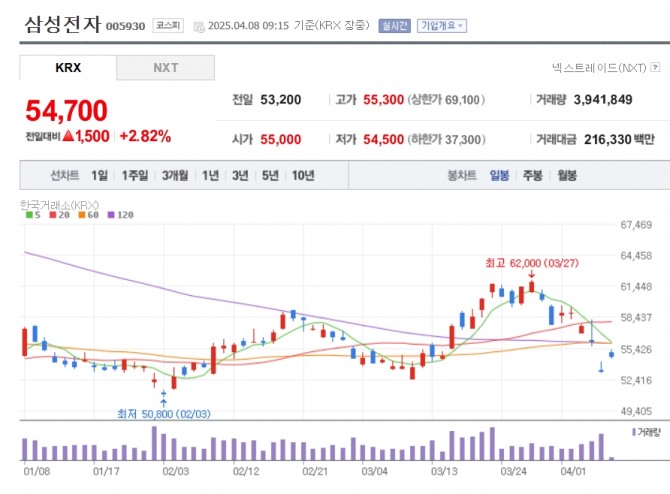Click the green 5-day moving average legend

click(x=33, y=215)
